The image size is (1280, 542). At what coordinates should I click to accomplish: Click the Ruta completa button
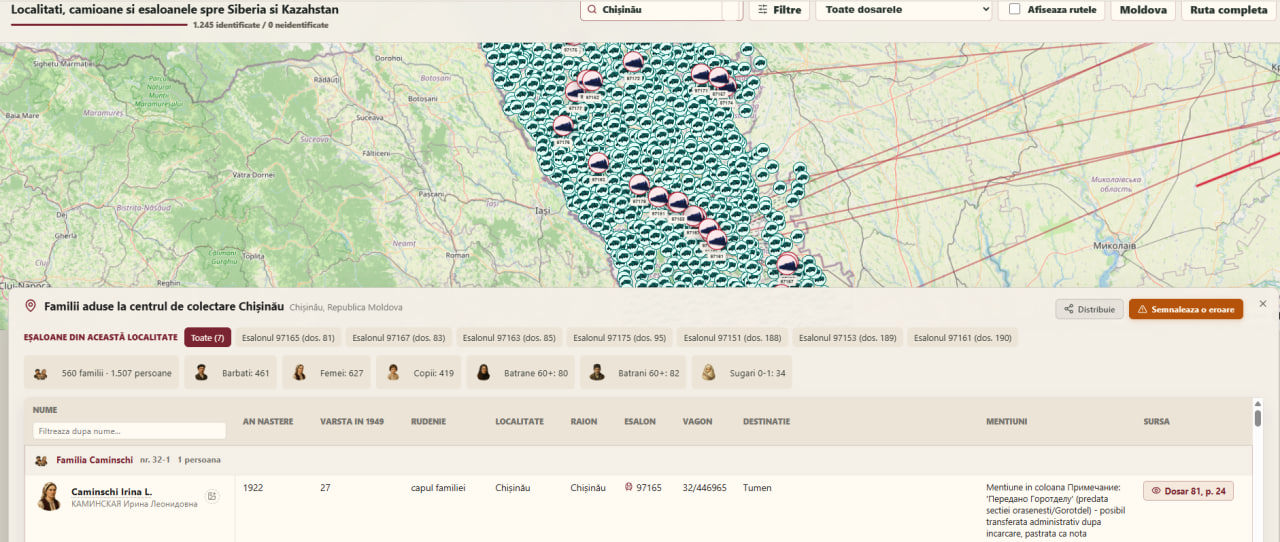(1229, 10)
